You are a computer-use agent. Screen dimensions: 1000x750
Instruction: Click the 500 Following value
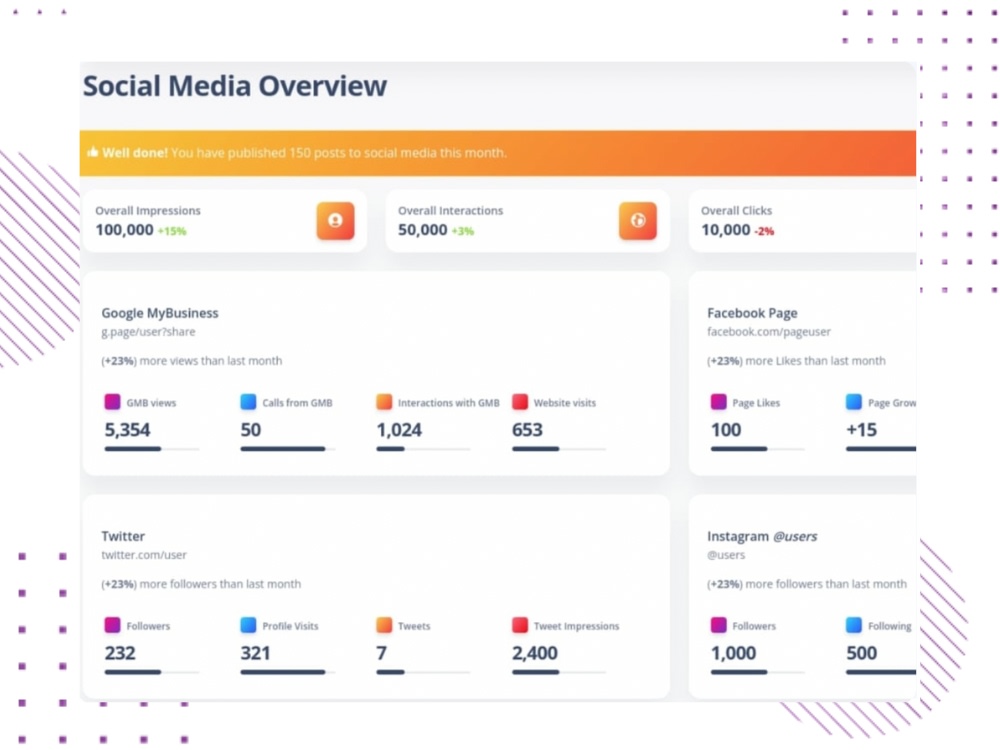pyautogui.click(x=862, y=653)
